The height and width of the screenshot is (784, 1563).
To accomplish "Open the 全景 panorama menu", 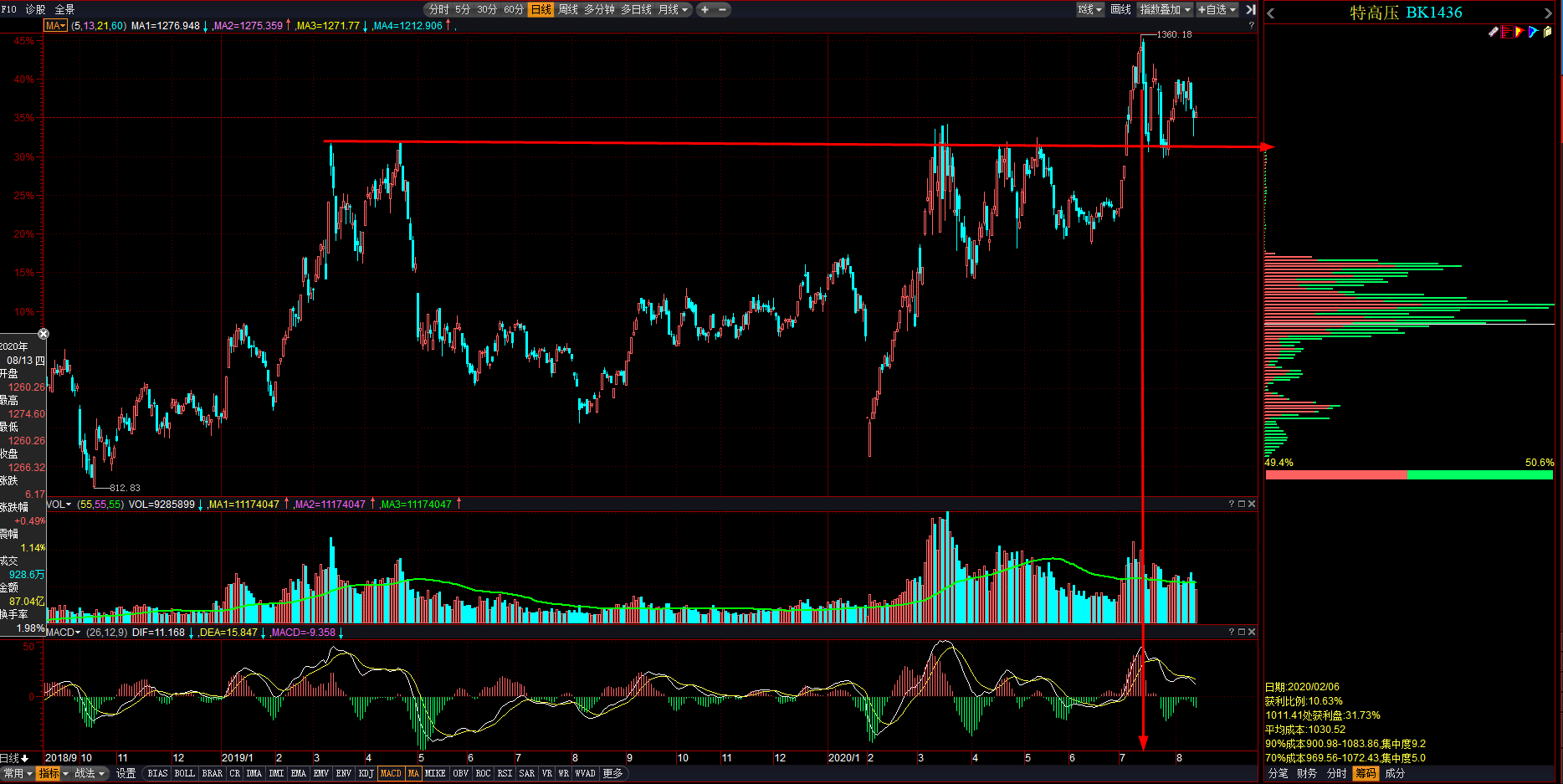I will pyautogui.click(x=64, y=9).
